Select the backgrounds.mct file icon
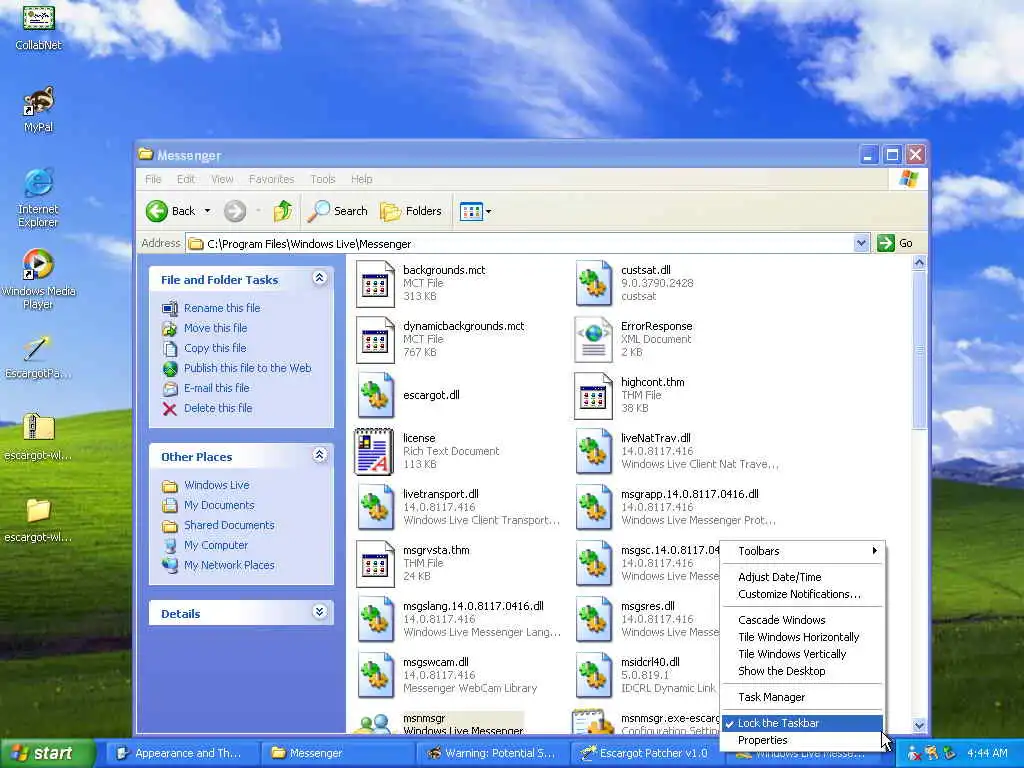The height and width of the screenshot is (768, 1024). point(375,283)
